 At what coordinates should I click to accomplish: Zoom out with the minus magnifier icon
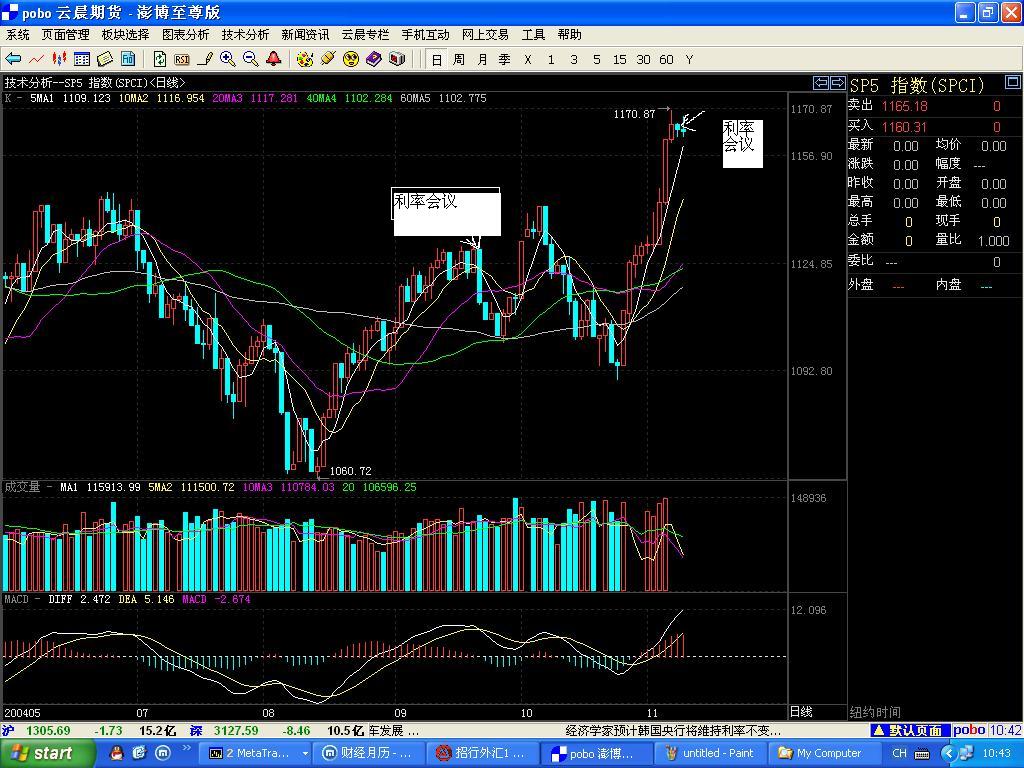click(x=251, y=59)
